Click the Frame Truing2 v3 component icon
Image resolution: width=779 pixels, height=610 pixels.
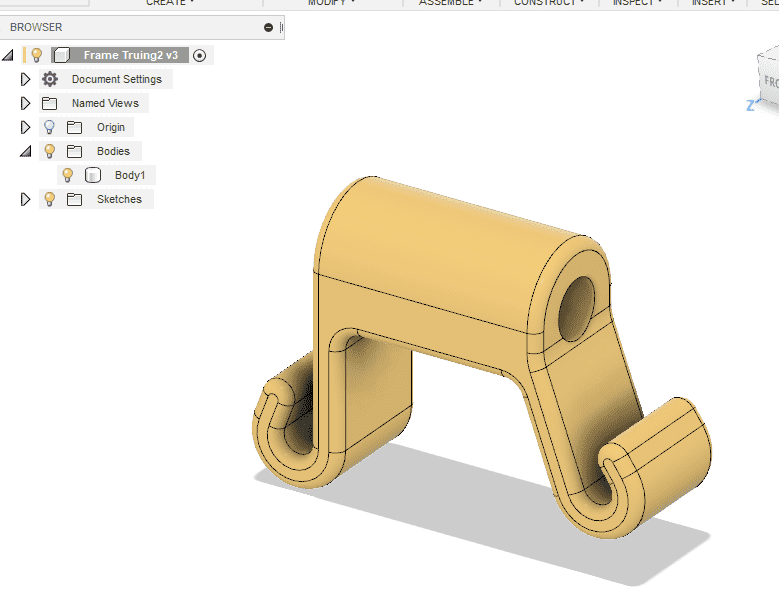(62, 55)
